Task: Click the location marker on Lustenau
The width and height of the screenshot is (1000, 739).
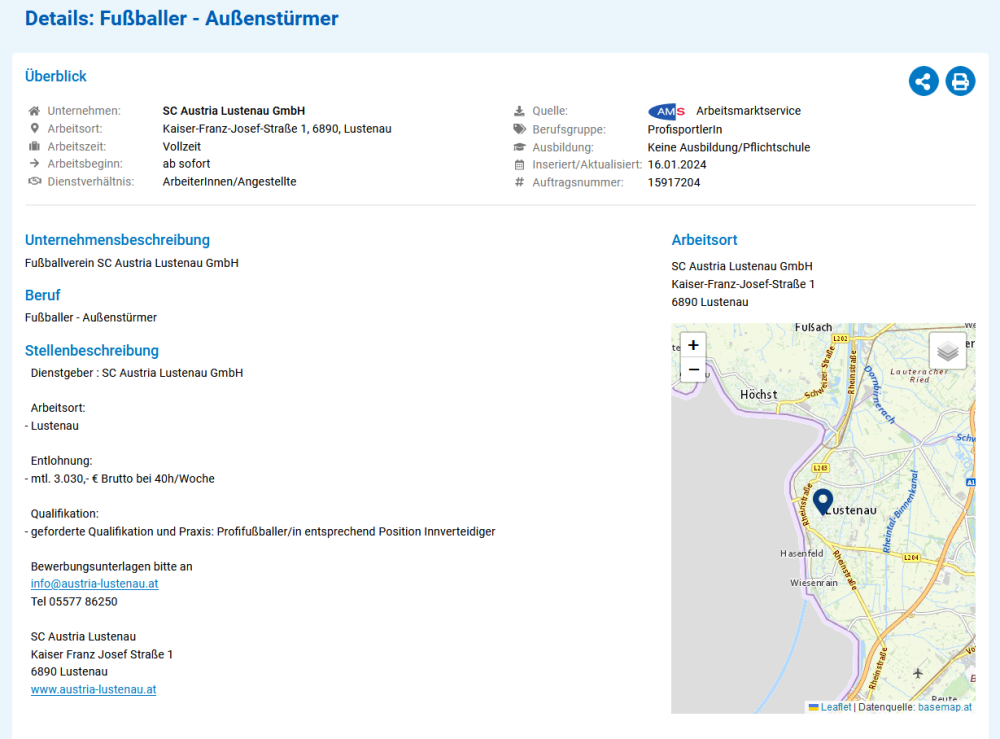Action: 823,501
